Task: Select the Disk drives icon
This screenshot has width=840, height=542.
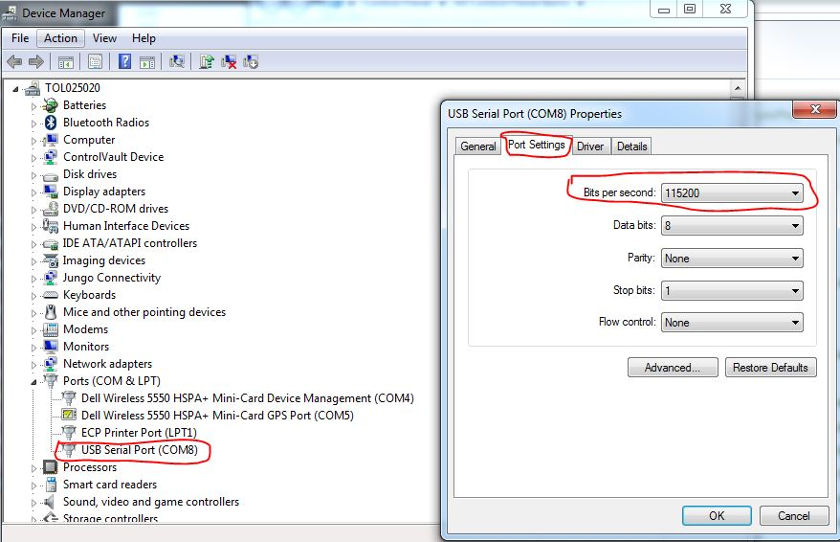Action: pyautogui.click(x=50, y=176)
